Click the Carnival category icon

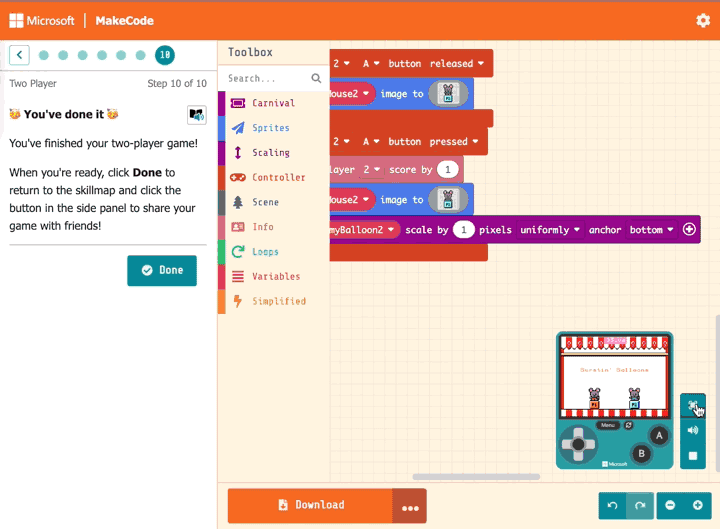coord(238,103)
